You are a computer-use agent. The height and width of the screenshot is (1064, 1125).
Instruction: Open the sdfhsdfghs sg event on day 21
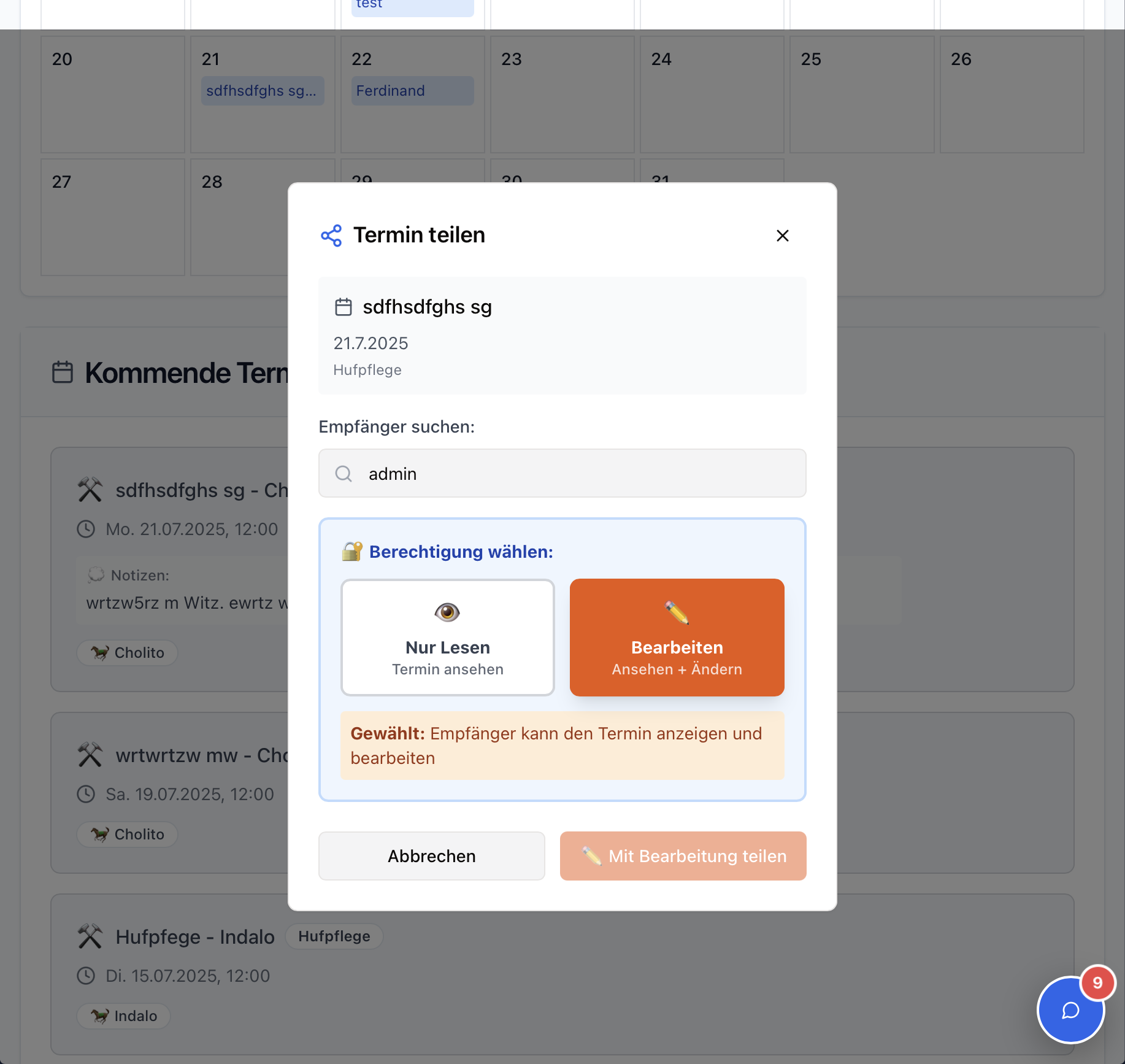[263, 91]
